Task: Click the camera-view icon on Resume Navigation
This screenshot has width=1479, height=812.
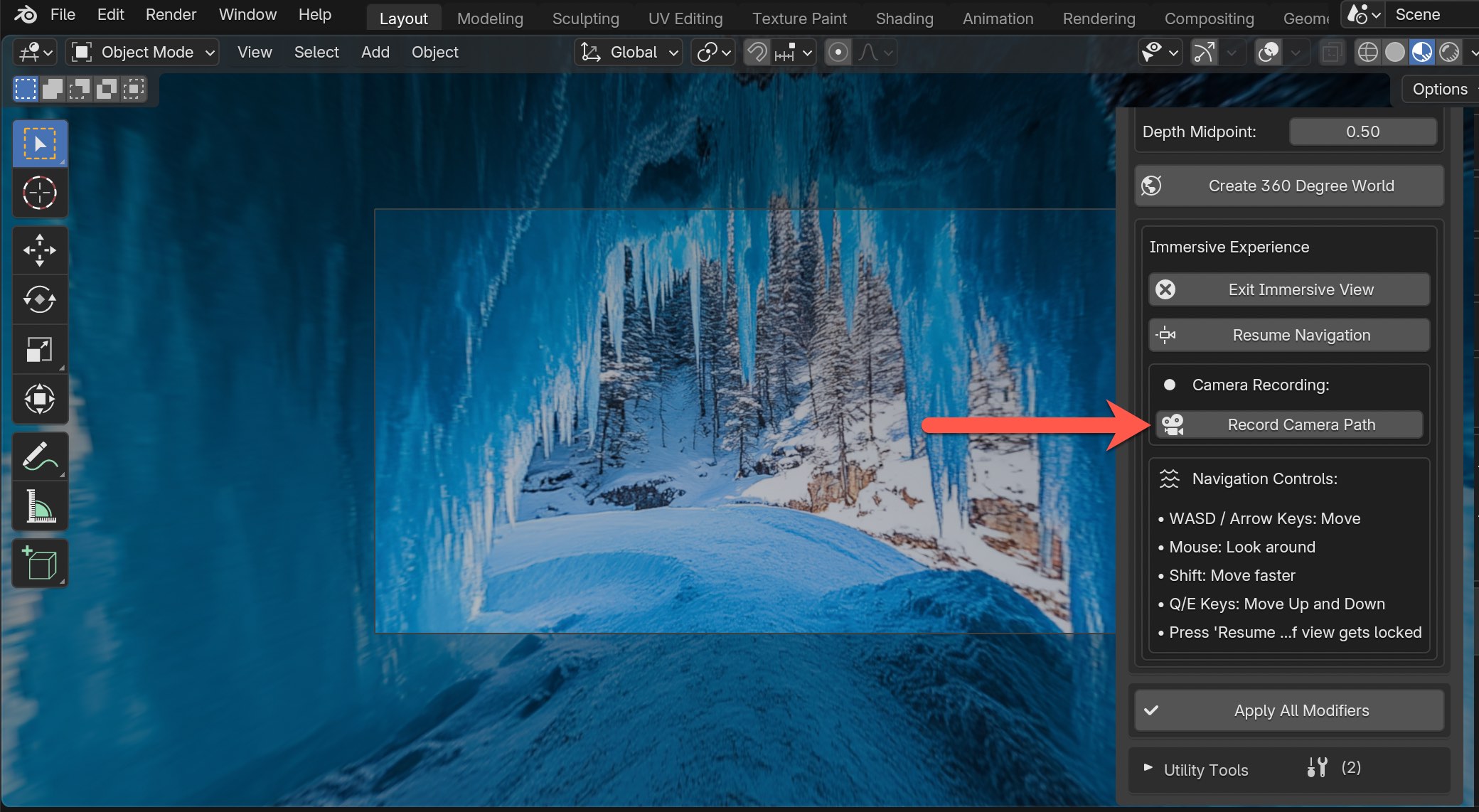Action: point(1165,335)
